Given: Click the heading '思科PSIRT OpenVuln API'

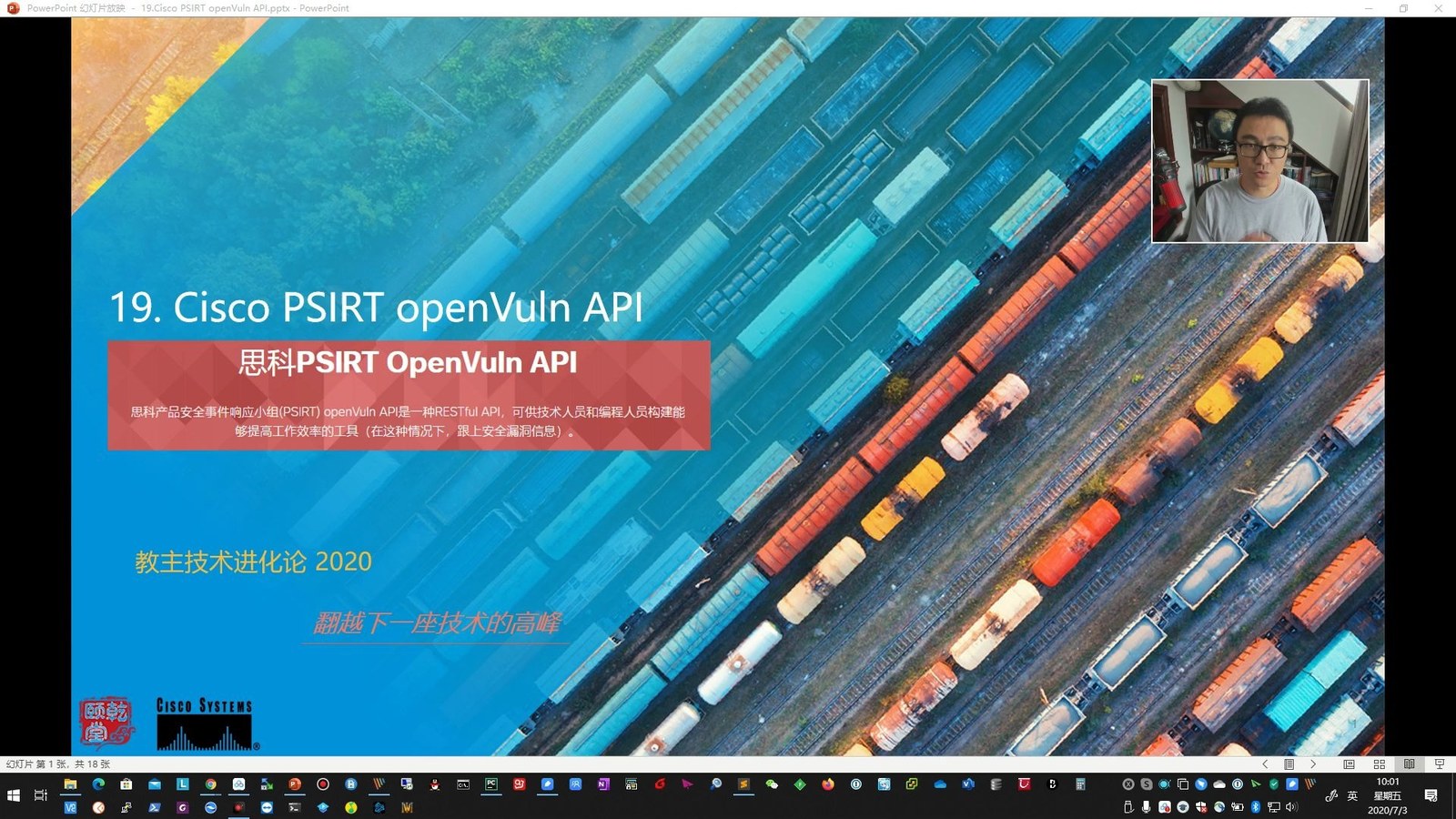Looking at the screenshot, I should 408,362.
